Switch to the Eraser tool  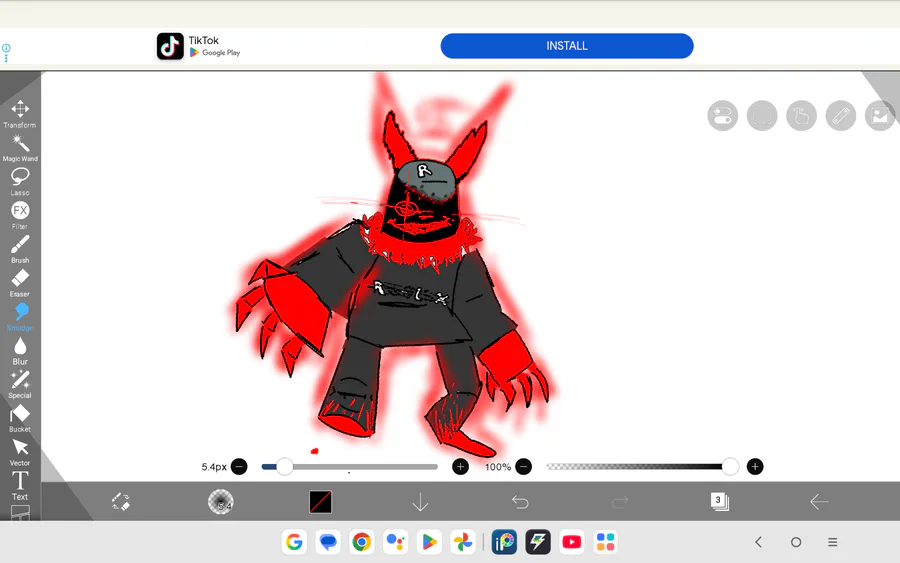click(x=20, y=283)
